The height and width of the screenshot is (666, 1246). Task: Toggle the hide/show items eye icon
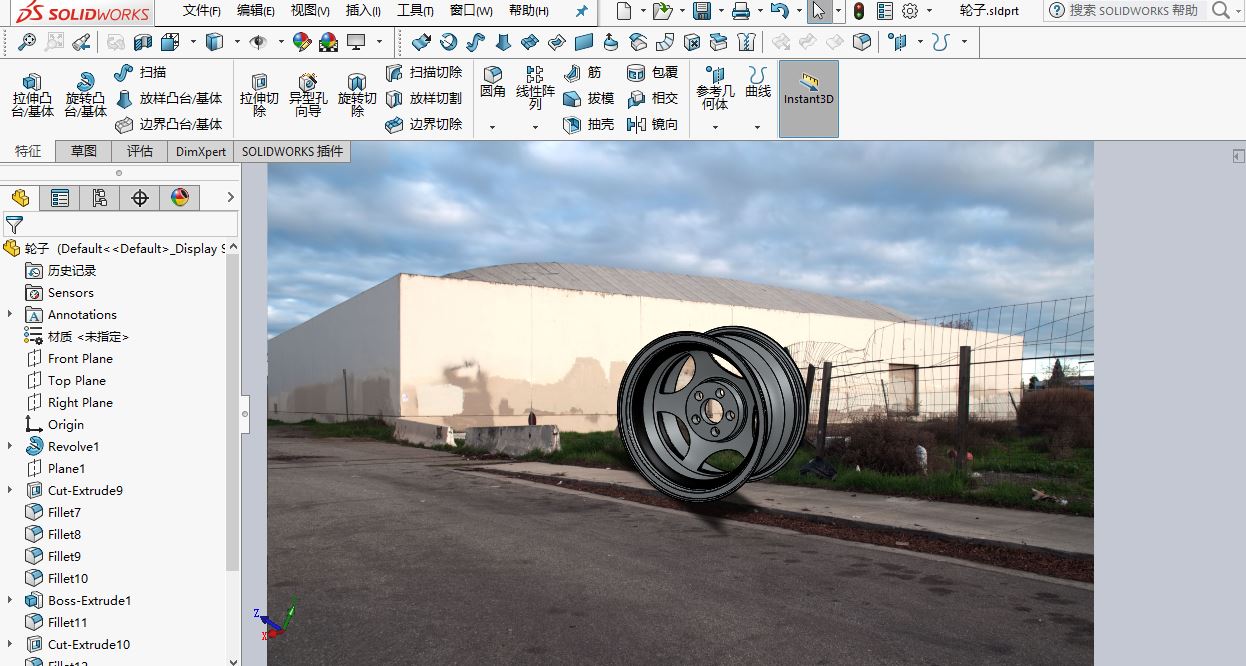[x=258, y=43]
